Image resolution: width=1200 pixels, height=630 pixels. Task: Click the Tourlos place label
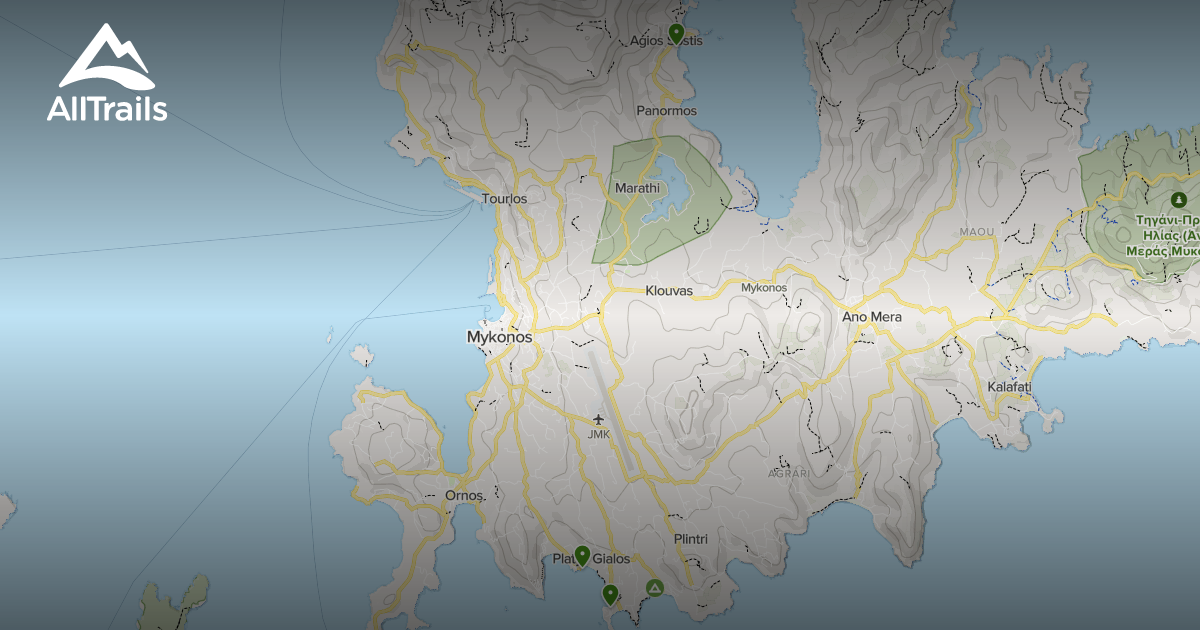(x=504, y=199)
